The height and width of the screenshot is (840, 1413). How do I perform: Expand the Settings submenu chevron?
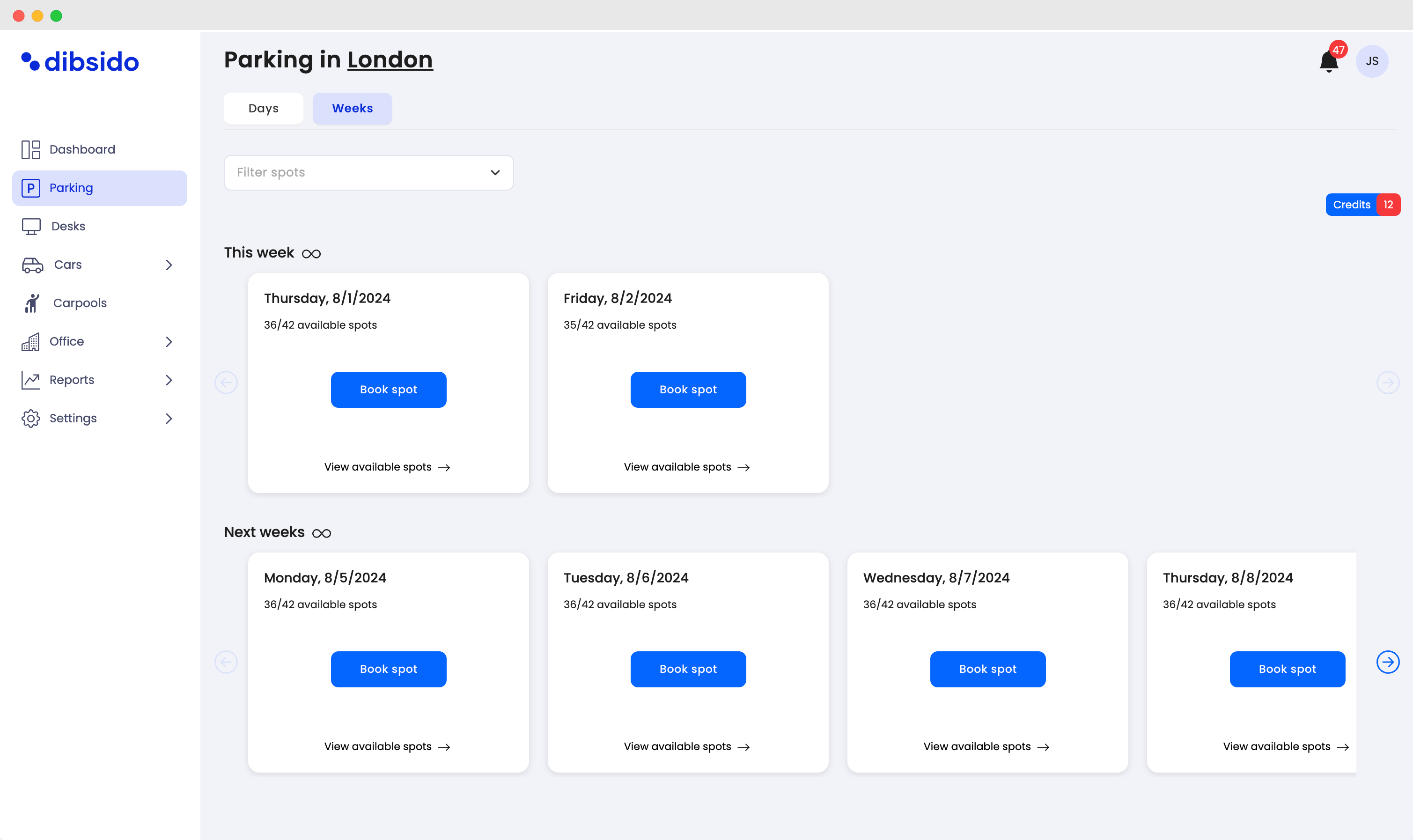(169, 418)
